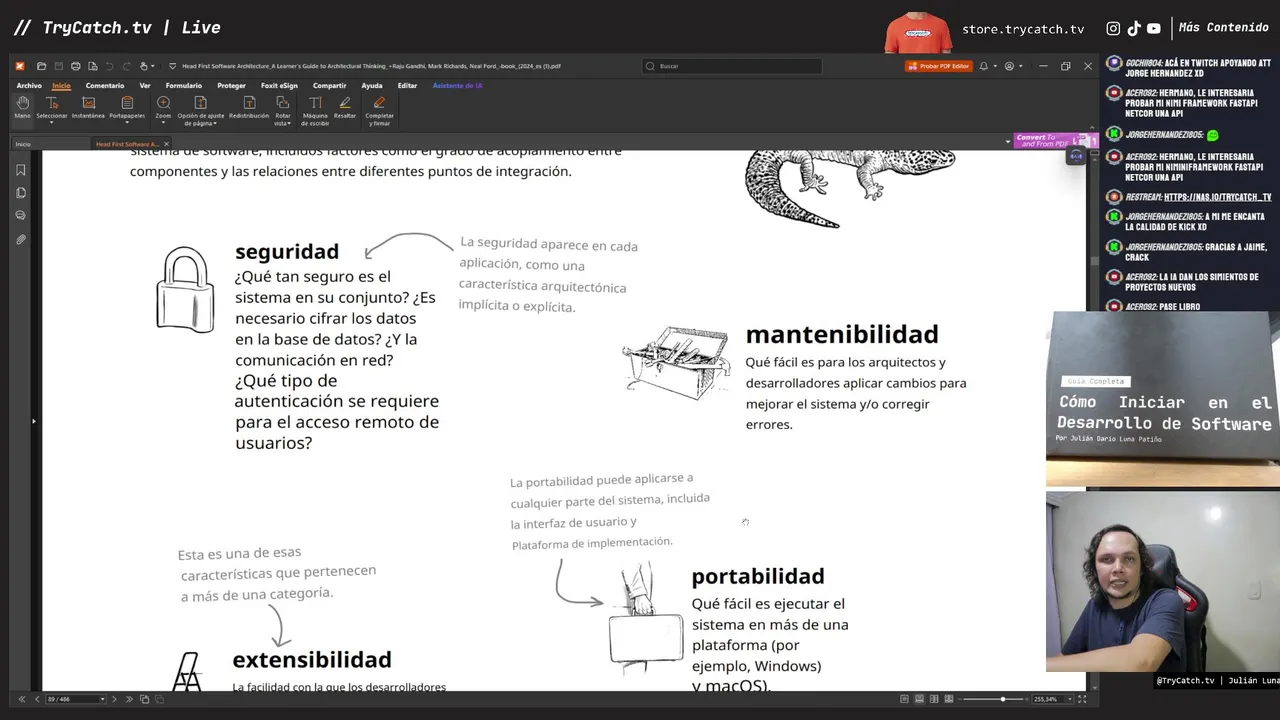Expand the Seleccionar dropdown arrow
This screenshot has height=720, width=1280.
point(52,123)
